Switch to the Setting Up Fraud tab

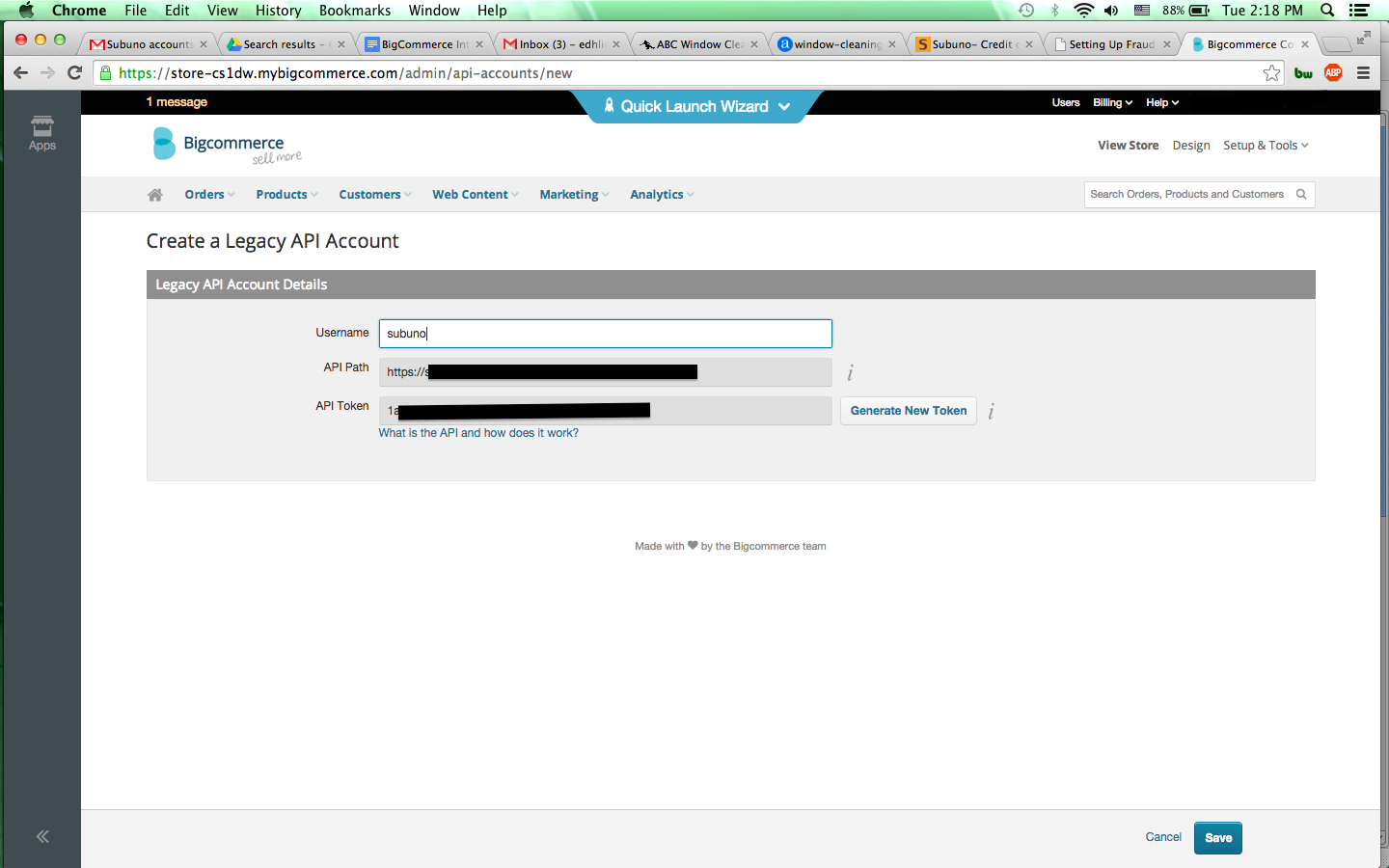pos(1111,44)
